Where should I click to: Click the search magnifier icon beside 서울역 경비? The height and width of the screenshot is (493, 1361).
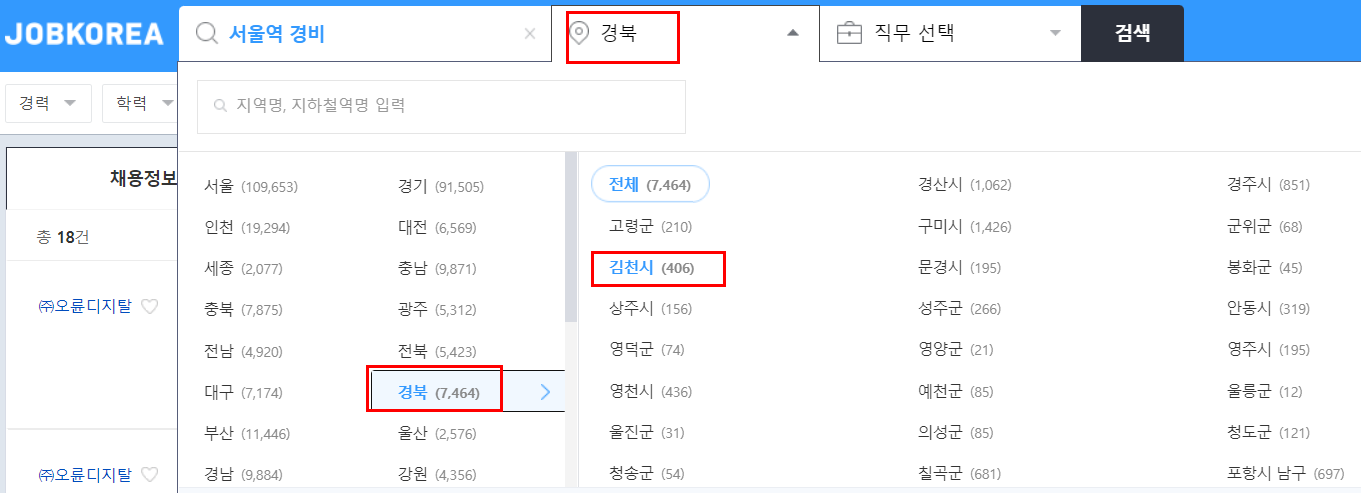207,33
